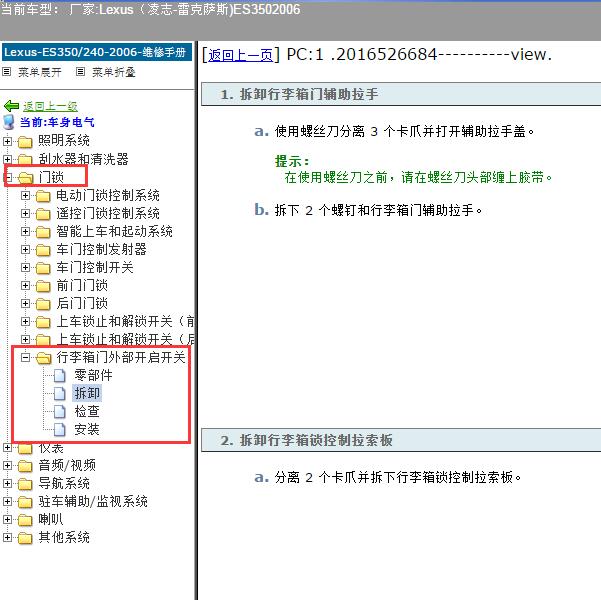Click the green 提示 note text

coord(414,170)
